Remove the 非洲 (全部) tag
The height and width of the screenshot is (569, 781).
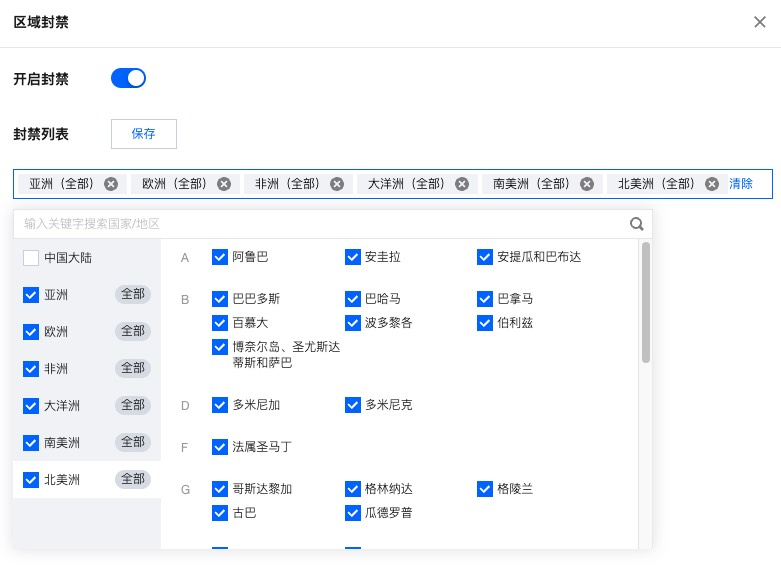[x=337, y=184]
